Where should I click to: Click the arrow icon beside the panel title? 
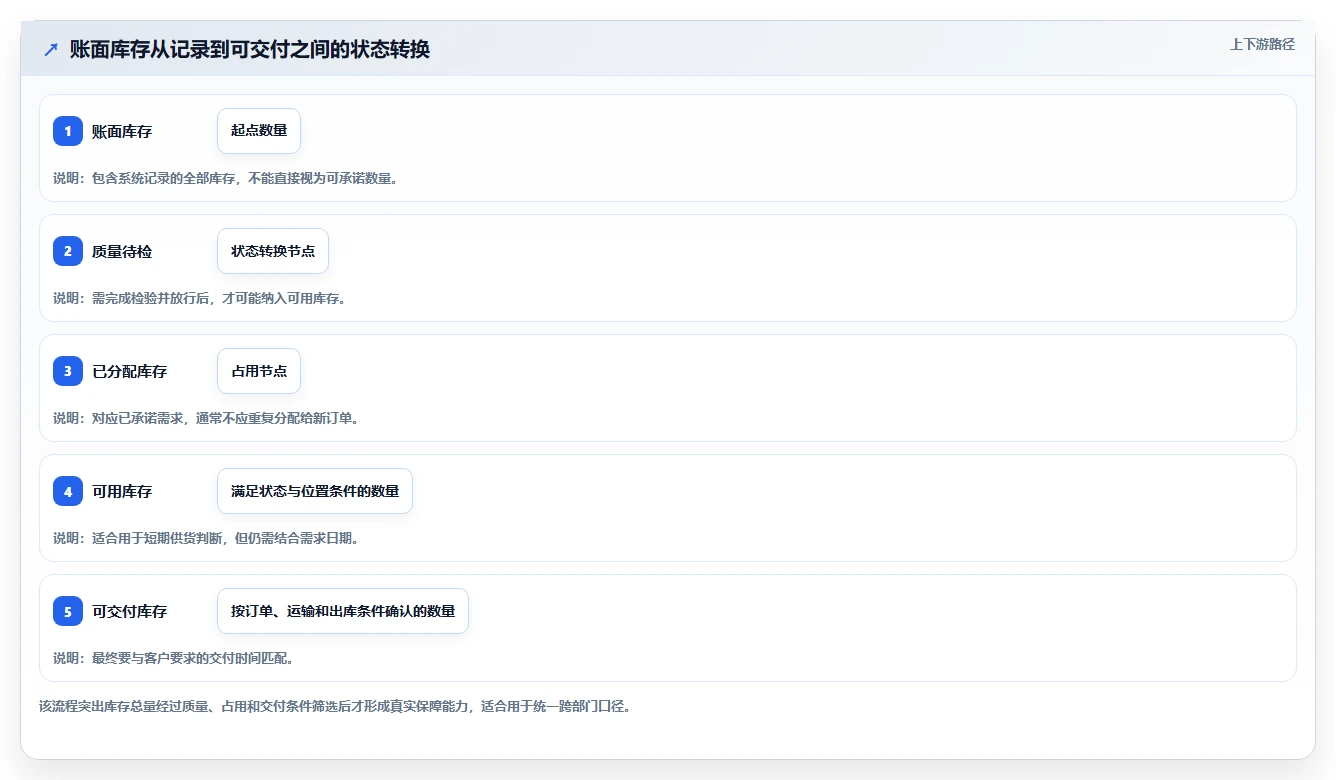click(51, 50)
